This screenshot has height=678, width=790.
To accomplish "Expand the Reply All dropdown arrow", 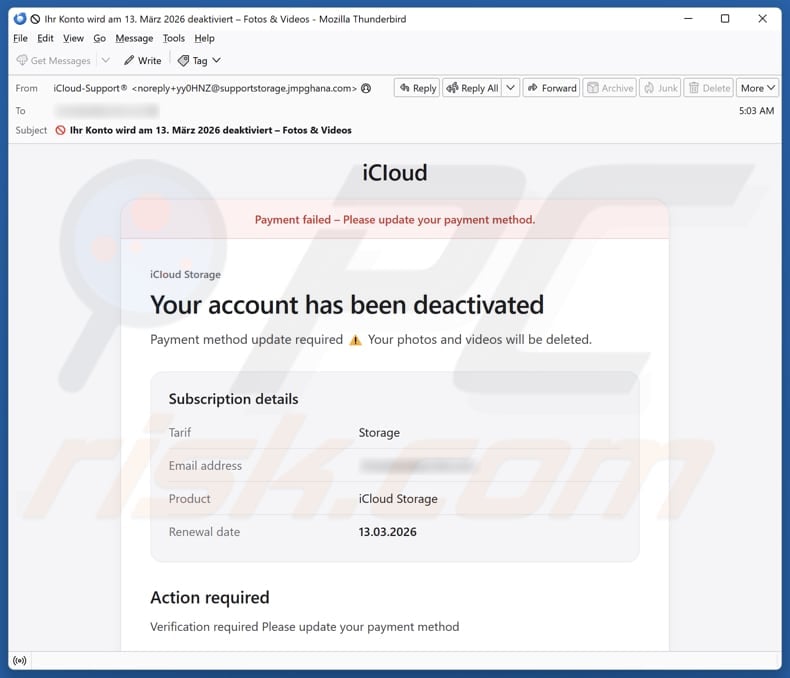I will click(x=510, y=88).
